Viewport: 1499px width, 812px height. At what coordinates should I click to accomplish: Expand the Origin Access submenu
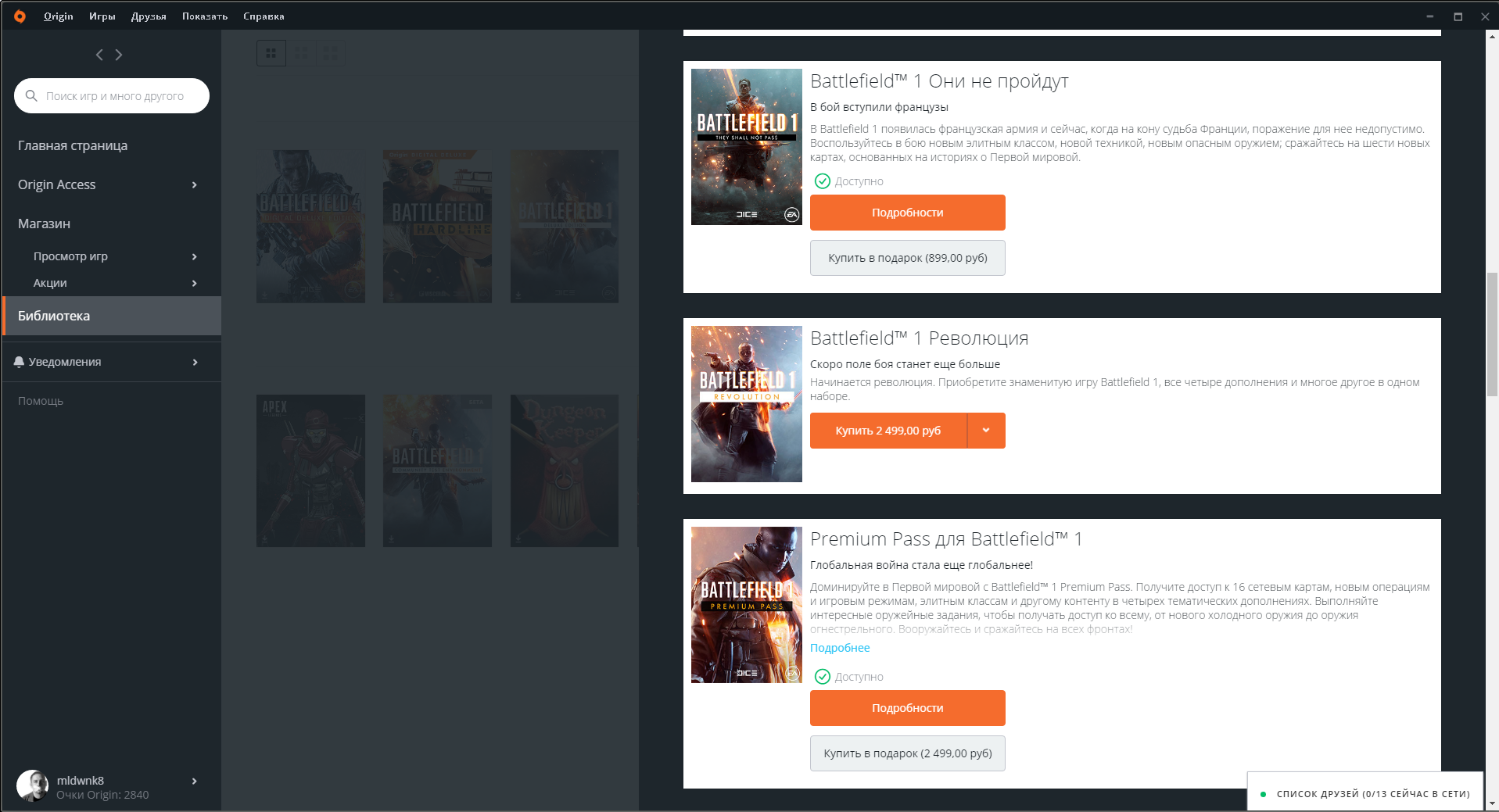(x=195, y=184)
